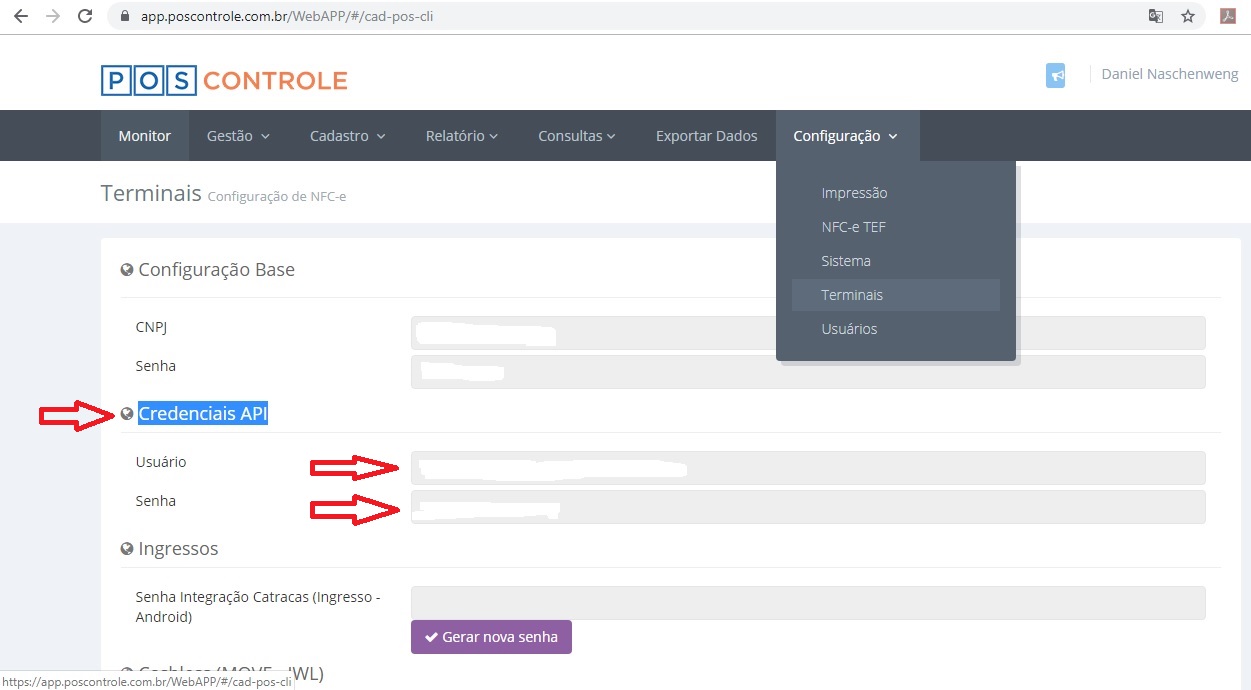Expand the Consultas dropdown menu
The image size is (1251, 690).
click(x=577, y=136)
